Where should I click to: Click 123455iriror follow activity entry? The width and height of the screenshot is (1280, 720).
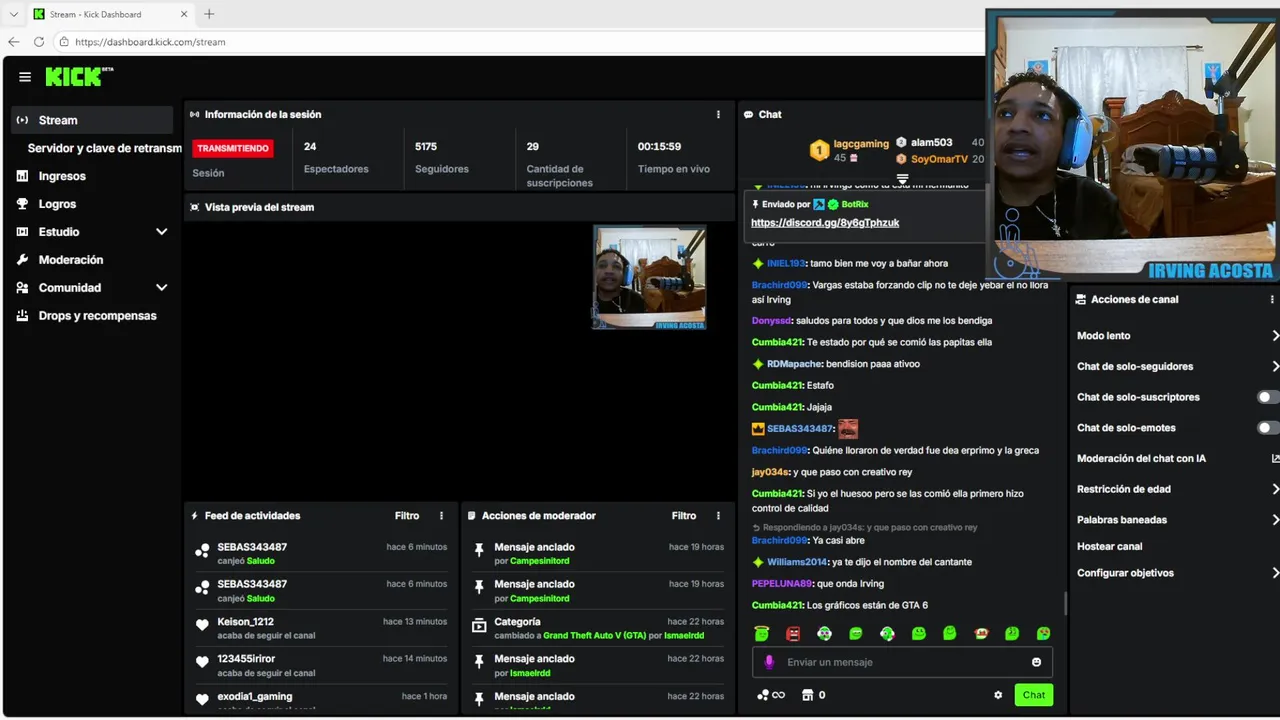[x=320, y=666]
